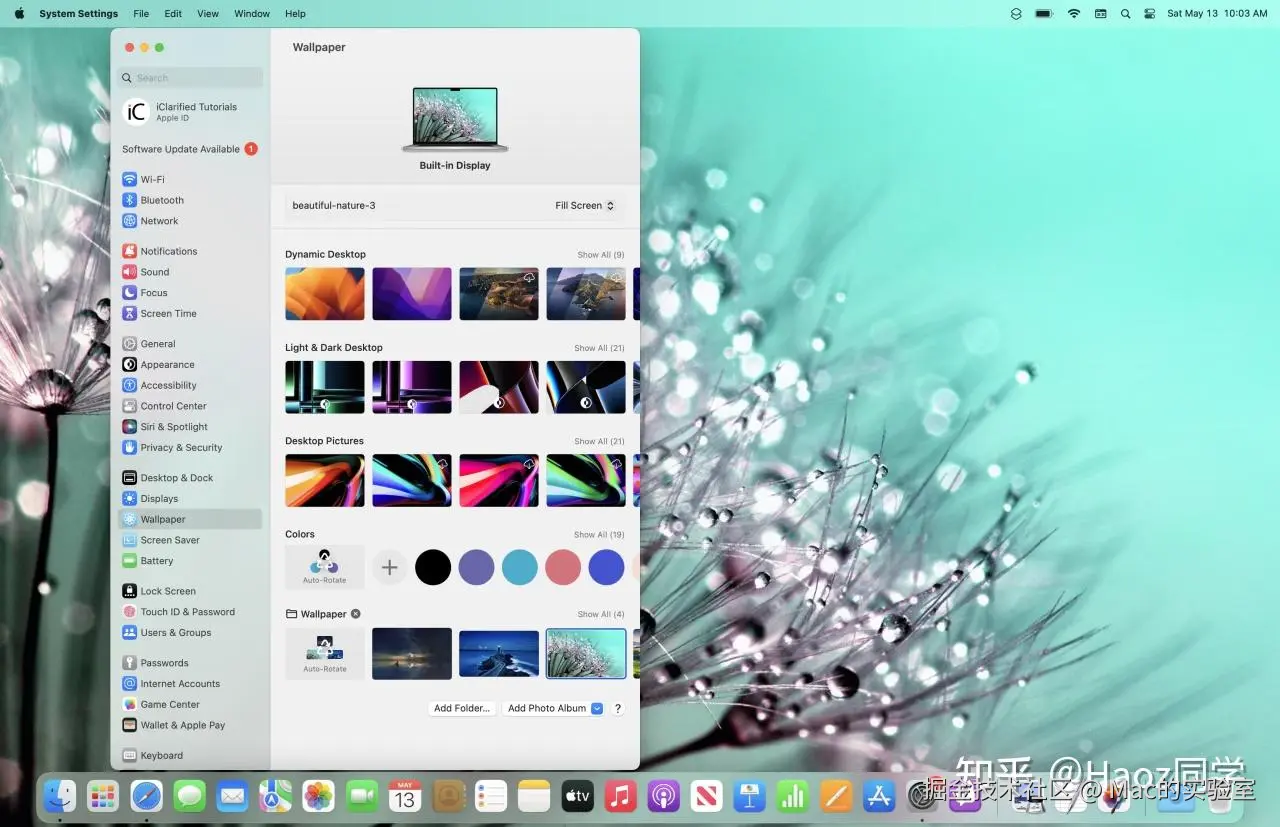The width and height of the screenshot is (1280, 827).
Task: Show all Wallpaper folder images
Action: coord(601,614)
